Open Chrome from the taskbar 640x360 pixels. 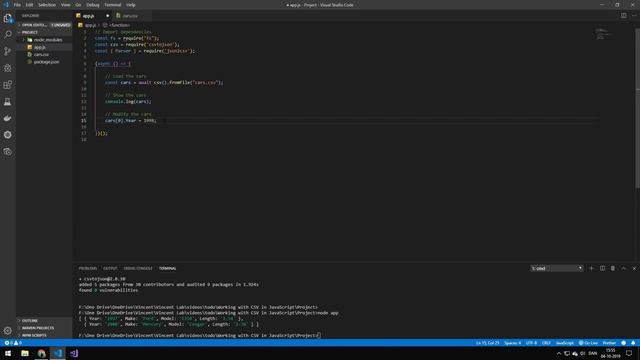click(41, 353)
